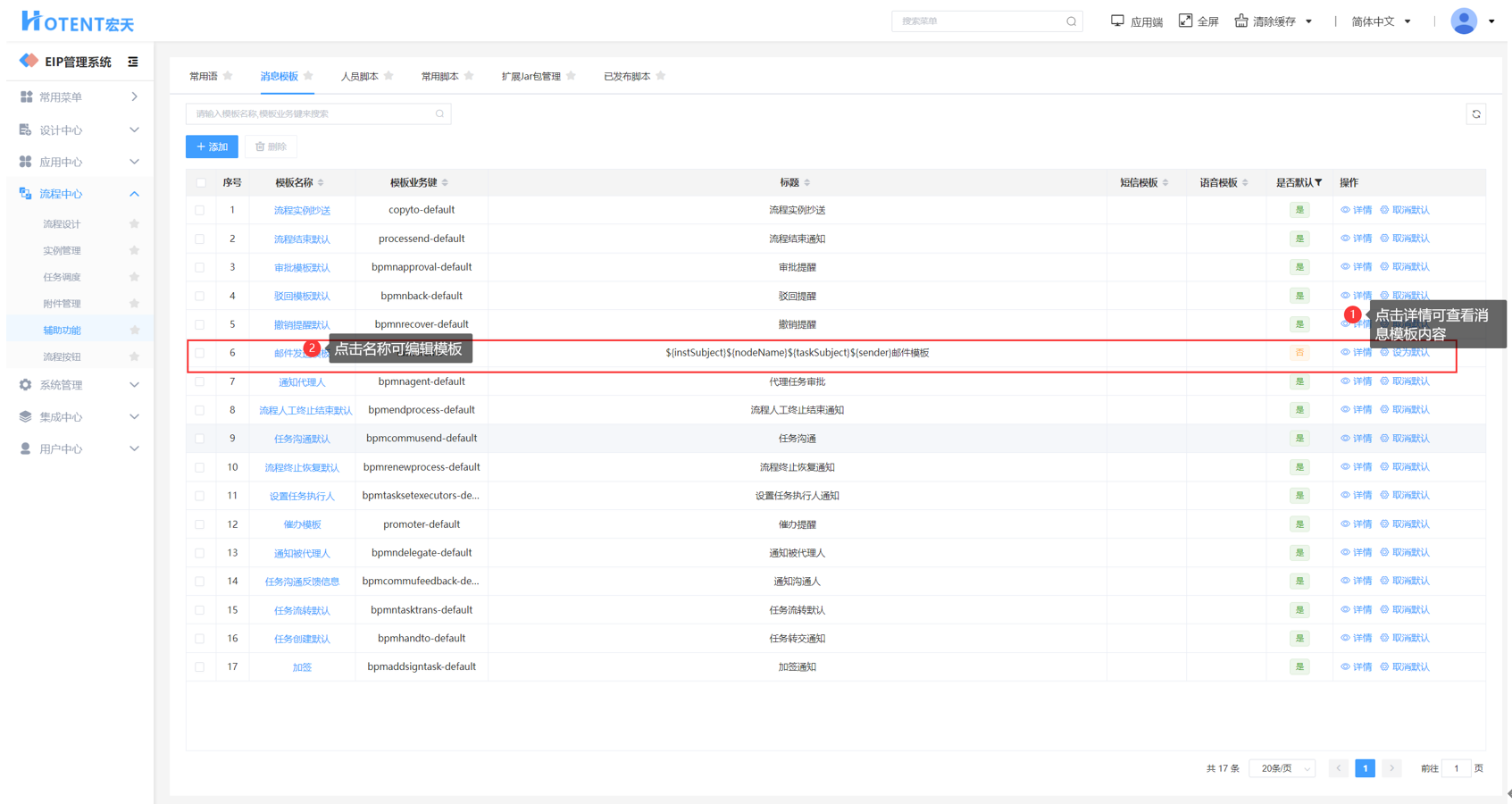Sort by 模板业务键 column arrows
The width and height of the screenshot is (1512, 804).
445,182
